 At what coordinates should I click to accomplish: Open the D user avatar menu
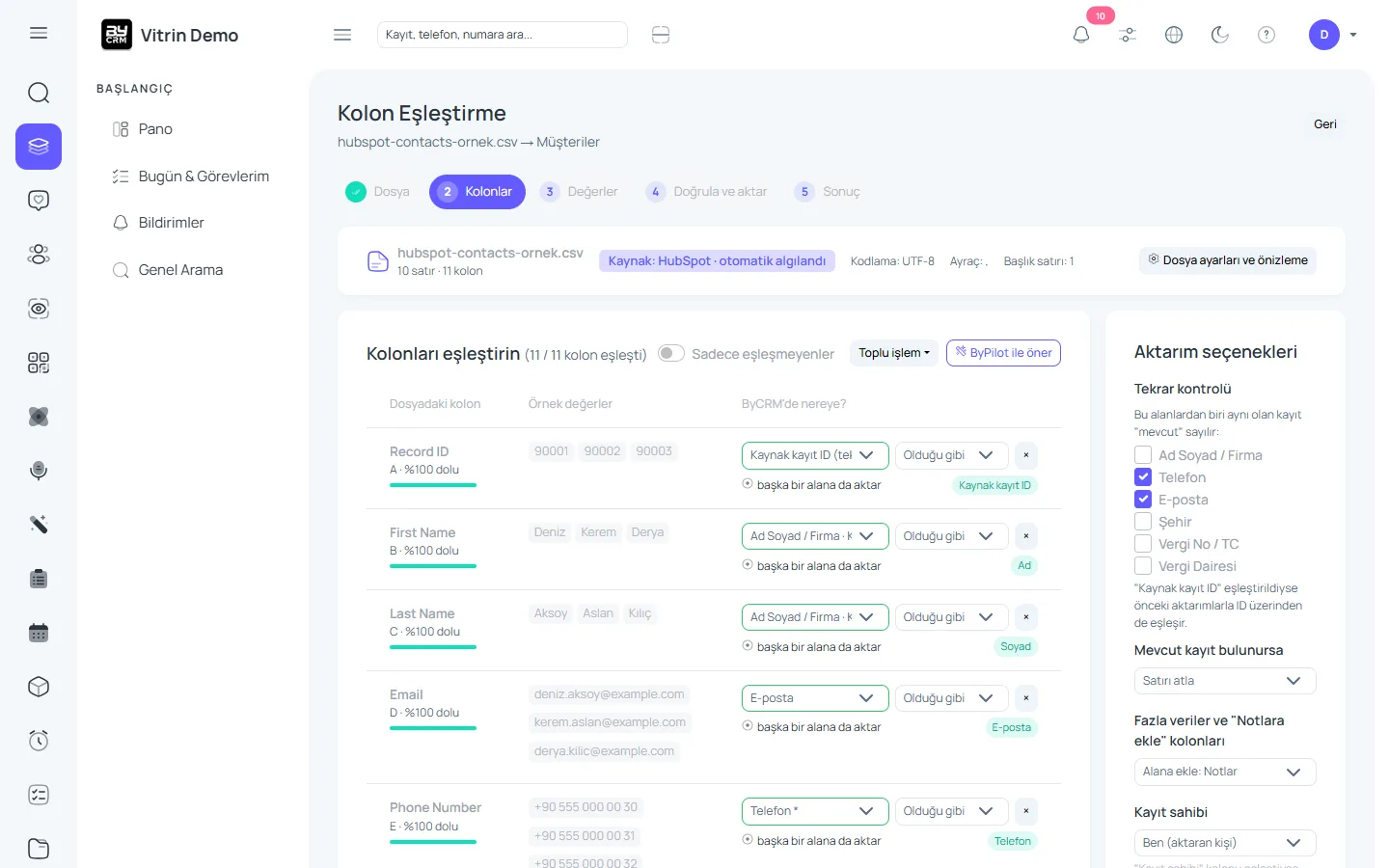coord(1324,35)
